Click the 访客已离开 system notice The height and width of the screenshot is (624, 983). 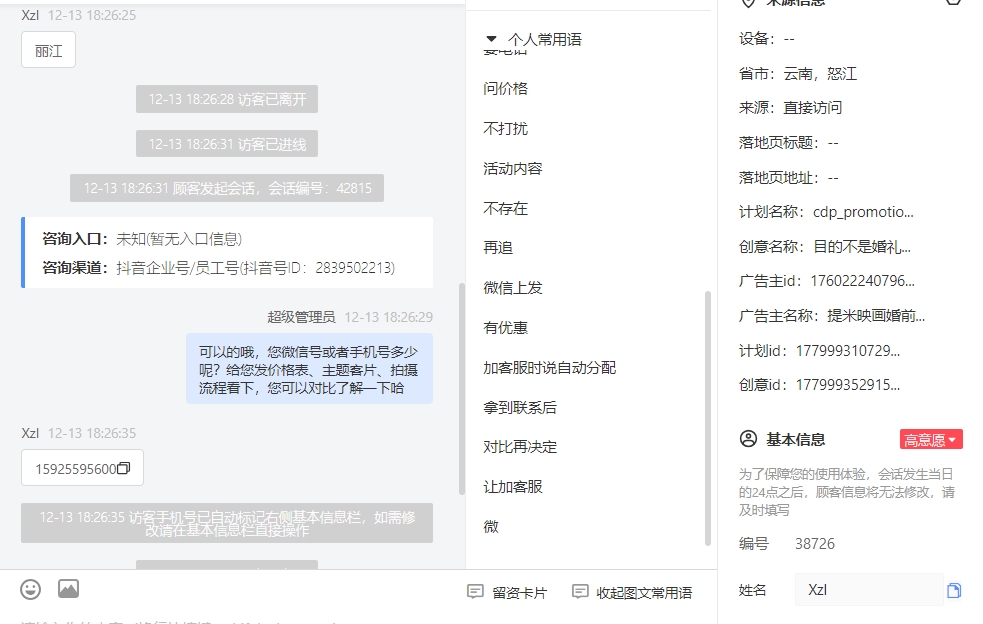click(x=227, y=99)
